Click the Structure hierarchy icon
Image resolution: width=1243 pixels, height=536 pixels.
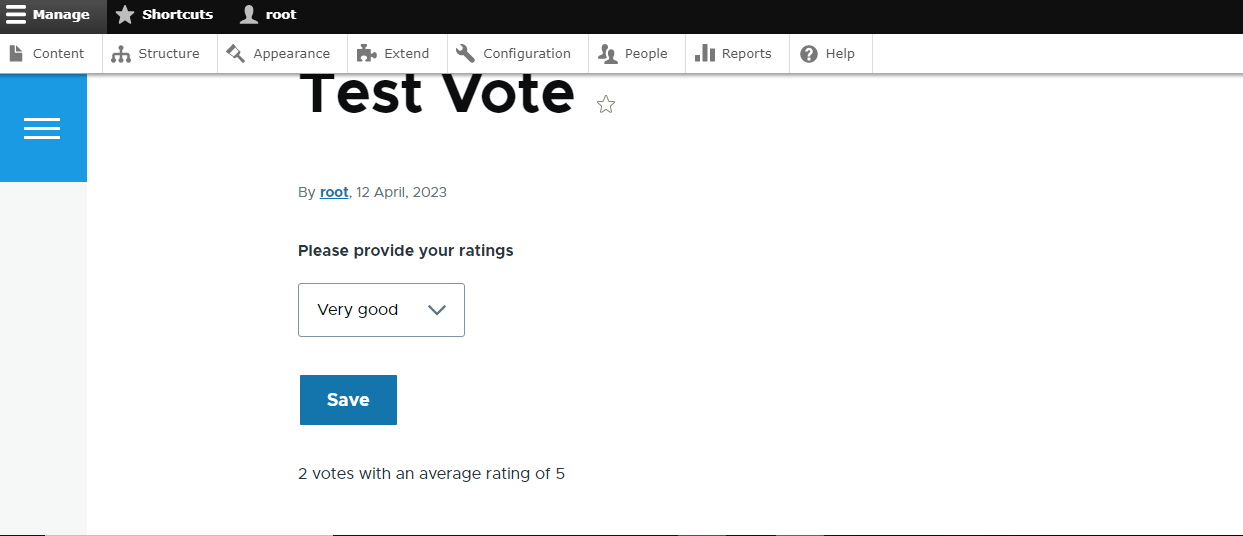(121, 54)
